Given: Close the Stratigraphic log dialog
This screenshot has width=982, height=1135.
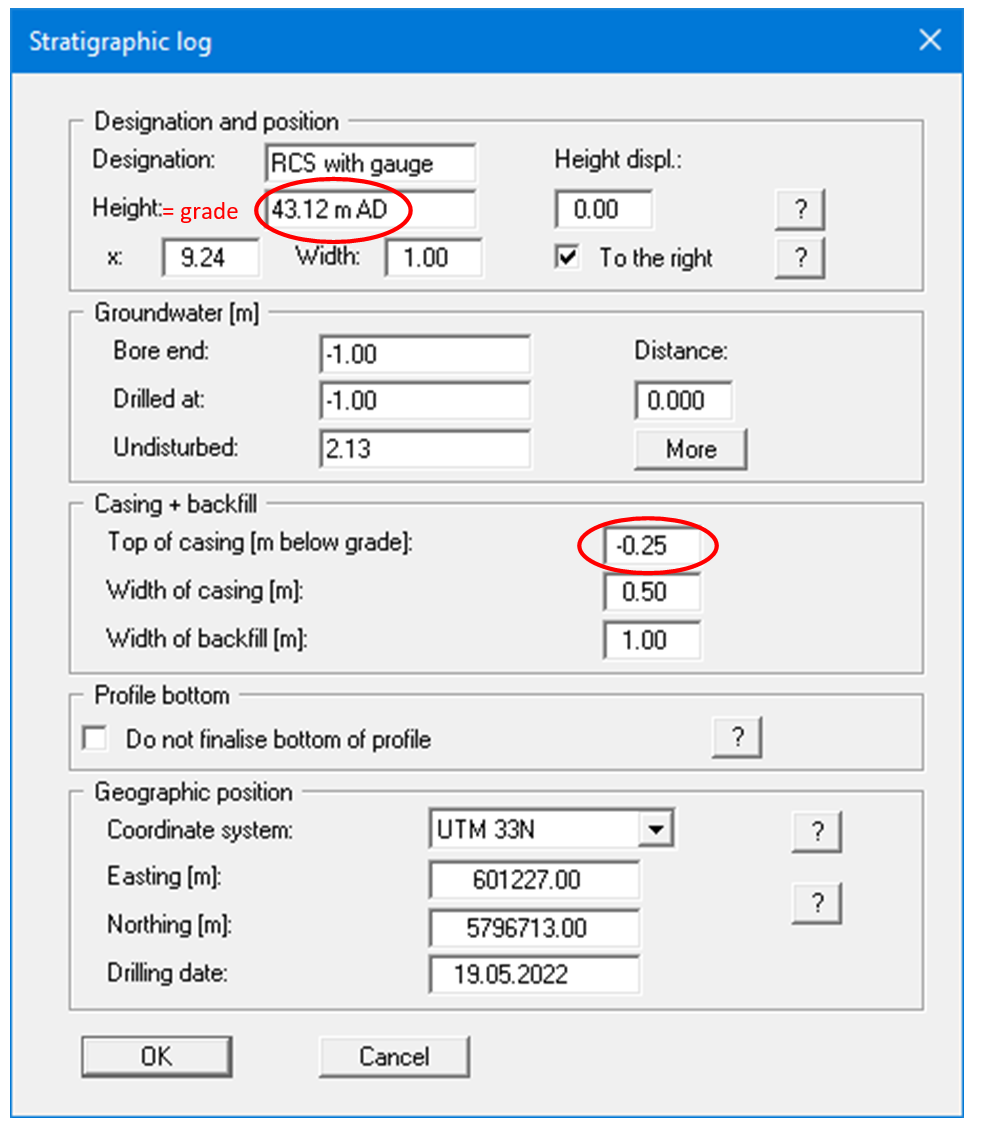Looking at the screenshot, I should tap(930, 40).
